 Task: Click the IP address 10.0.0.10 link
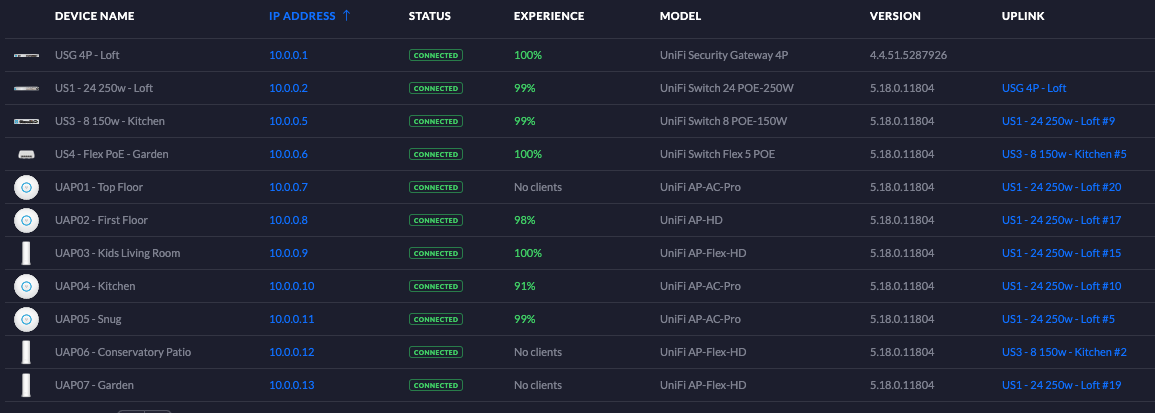point(291,286)
